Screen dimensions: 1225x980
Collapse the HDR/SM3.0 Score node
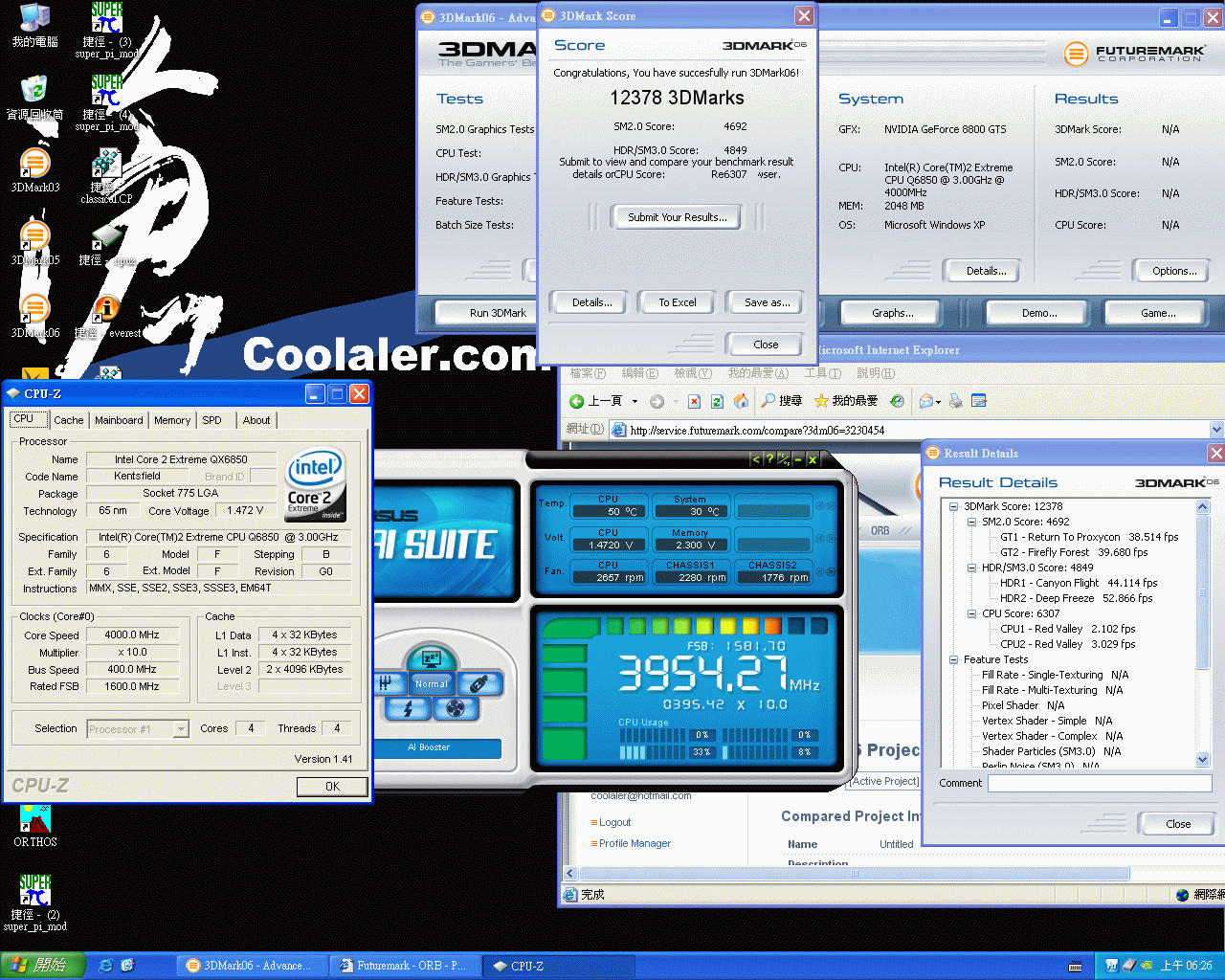coord(971,568)
